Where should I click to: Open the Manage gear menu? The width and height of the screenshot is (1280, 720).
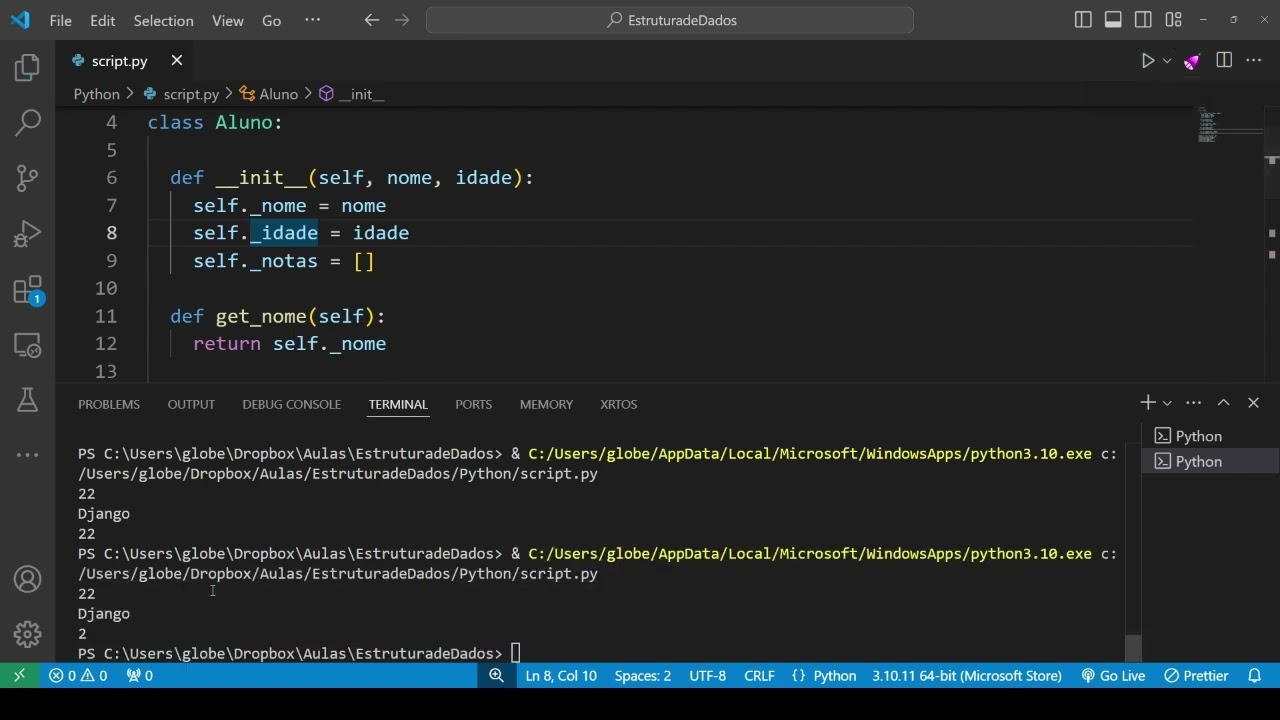pyautogui.click(x=27, y=634)
